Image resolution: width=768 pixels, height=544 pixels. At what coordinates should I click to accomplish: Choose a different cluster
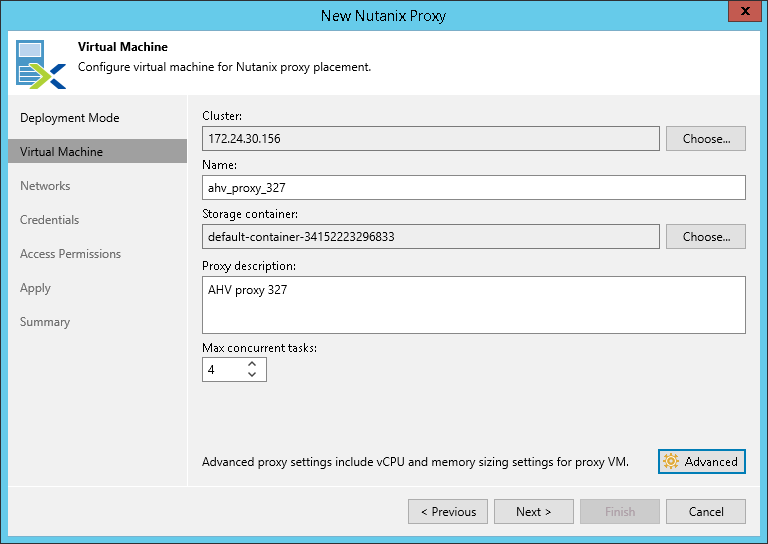(706, 139)
